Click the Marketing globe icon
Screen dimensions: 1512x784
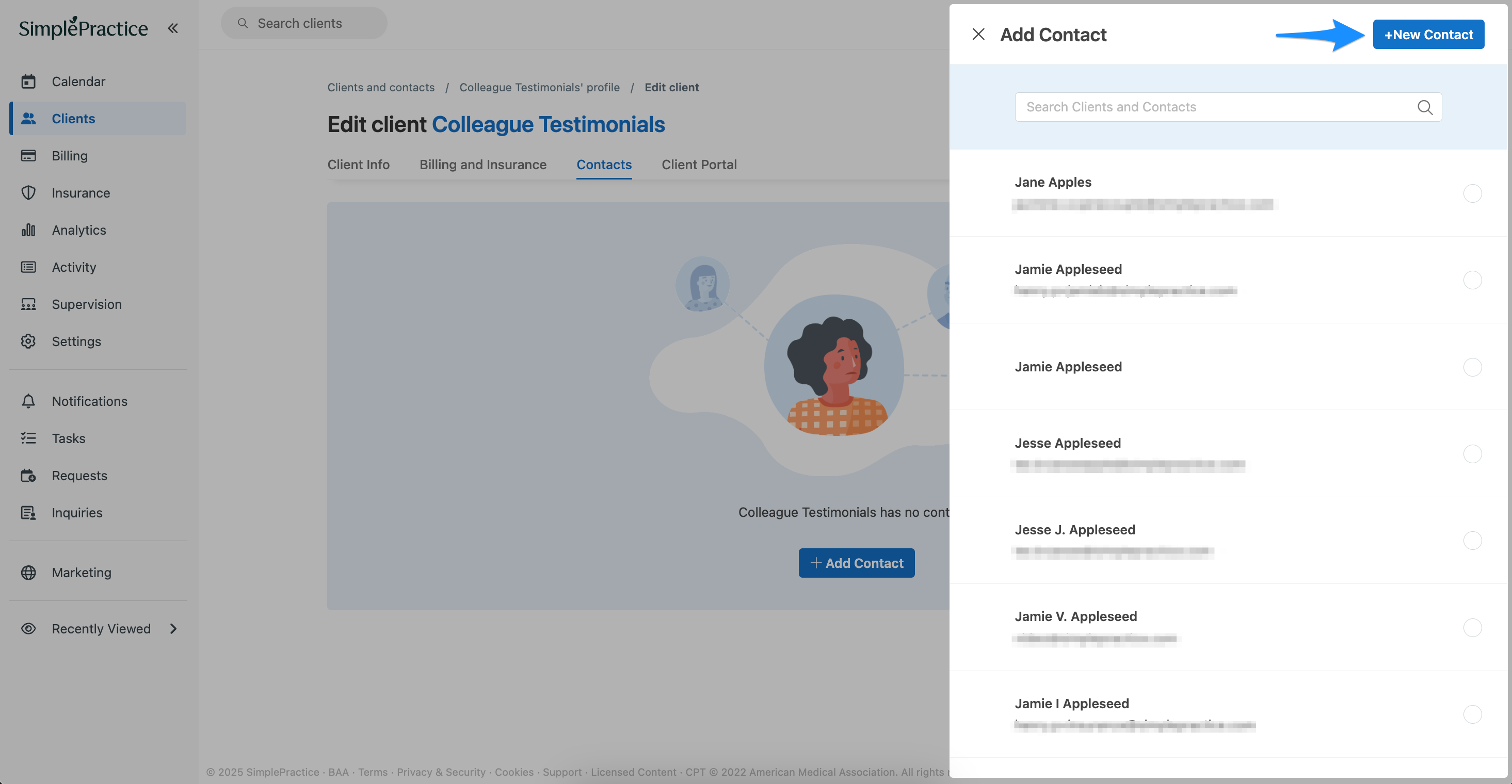coord(28,572)
